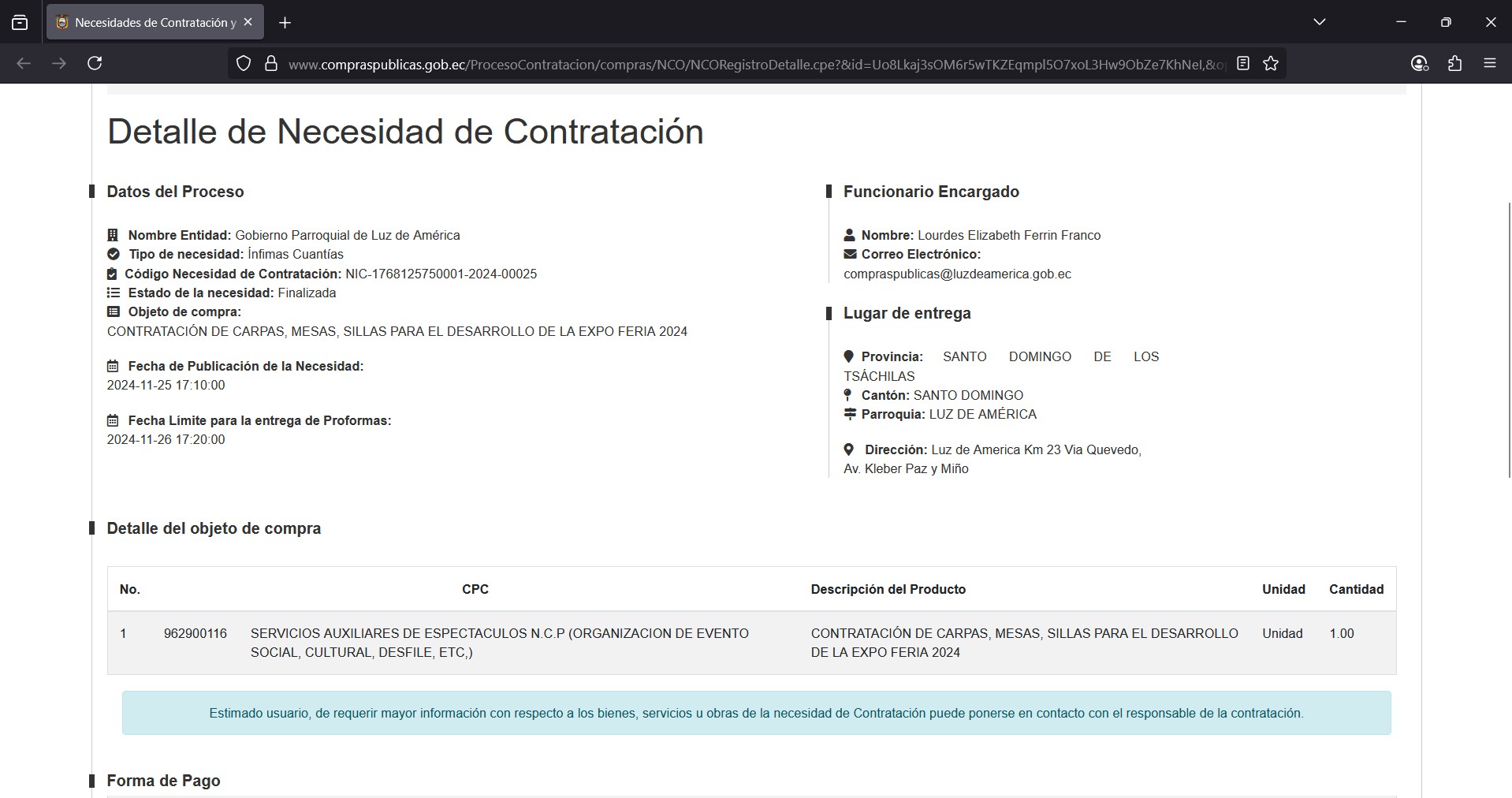
Task: Click the icon beside Objeto de compra
Action: point(114,311)
